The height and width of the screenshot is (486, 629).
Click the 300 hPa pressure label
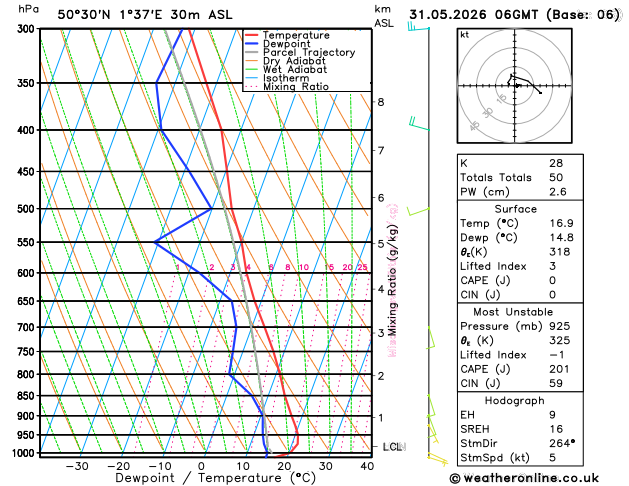pyautogui.click(x=28, y=29)
